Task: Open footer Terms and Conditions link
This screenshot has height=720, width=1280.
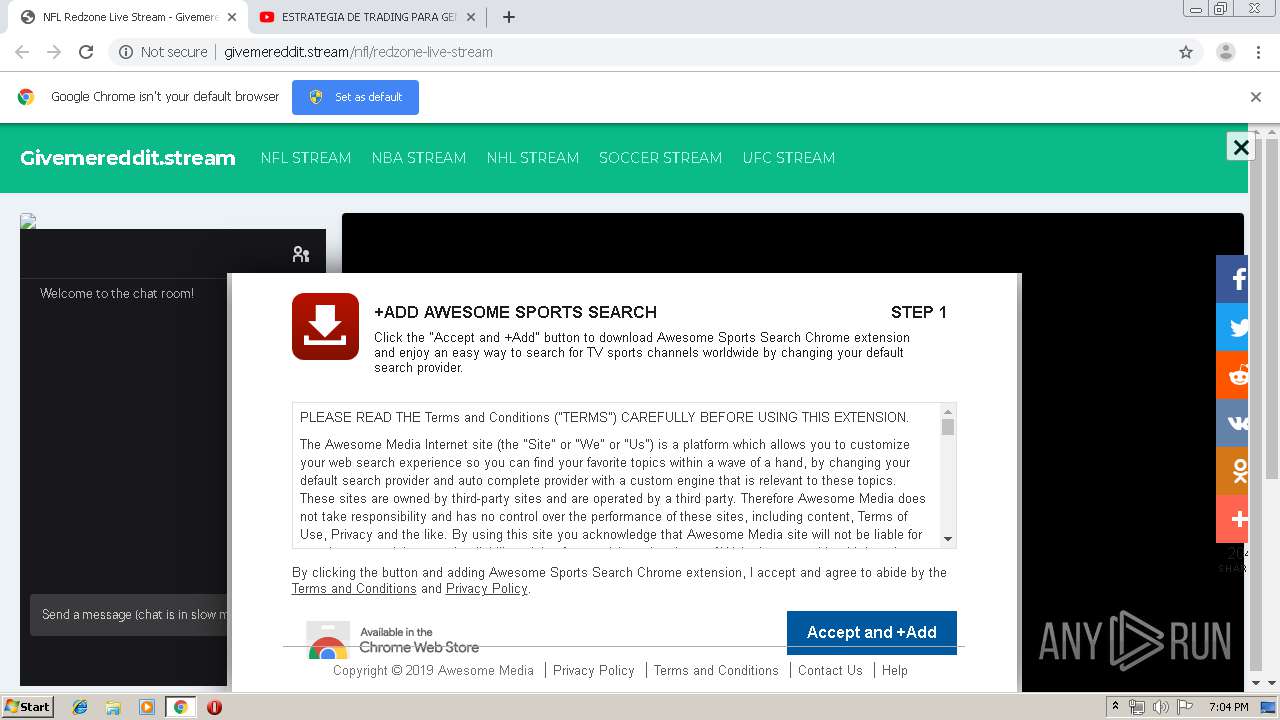Action: pyautogui.click(x=716, y=671)
